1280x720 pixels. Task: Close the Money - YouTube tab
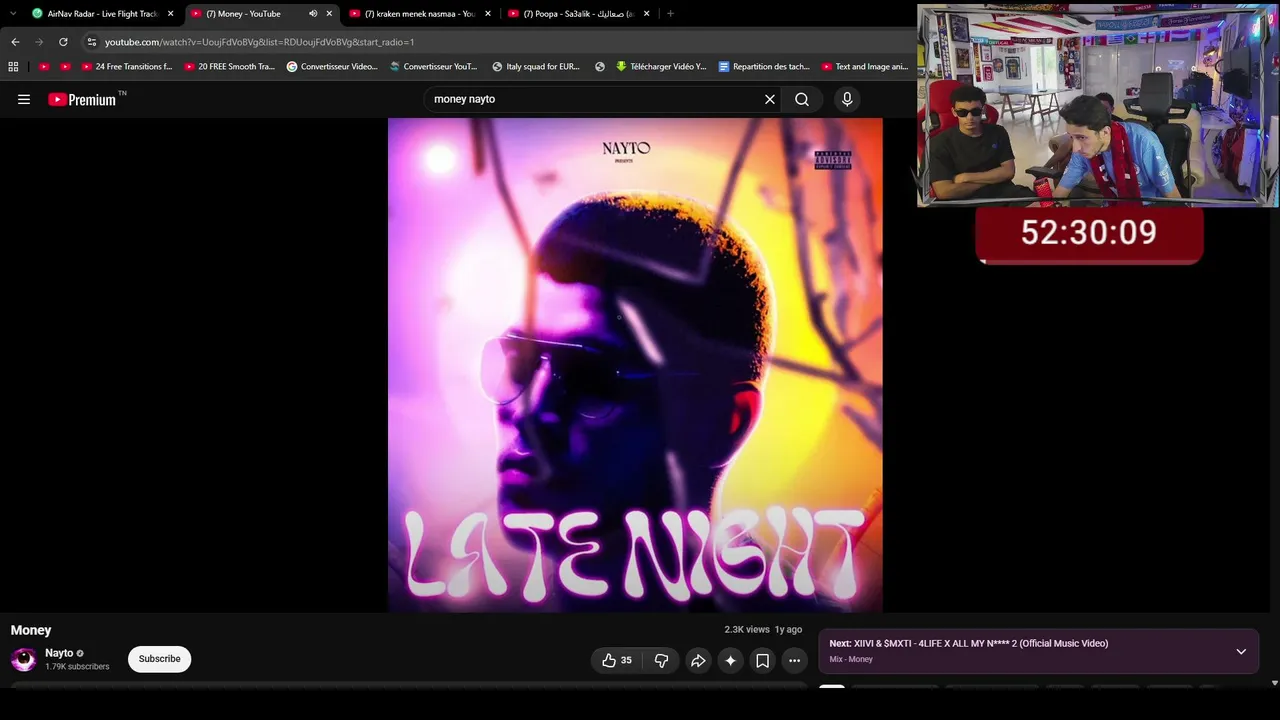(329, 14)
